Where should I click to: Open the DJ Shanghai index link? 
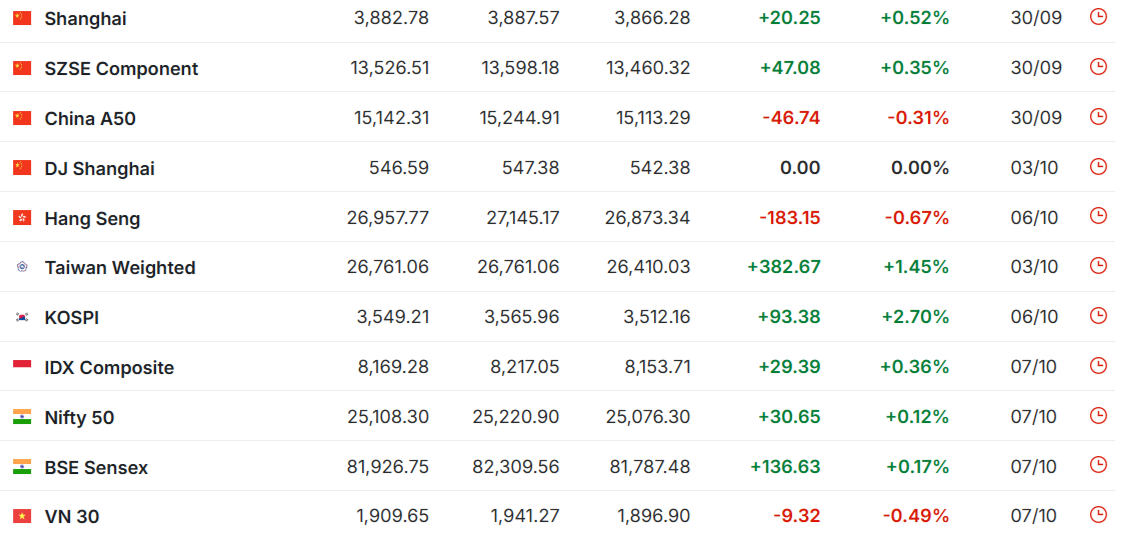[x=99, y=169]
